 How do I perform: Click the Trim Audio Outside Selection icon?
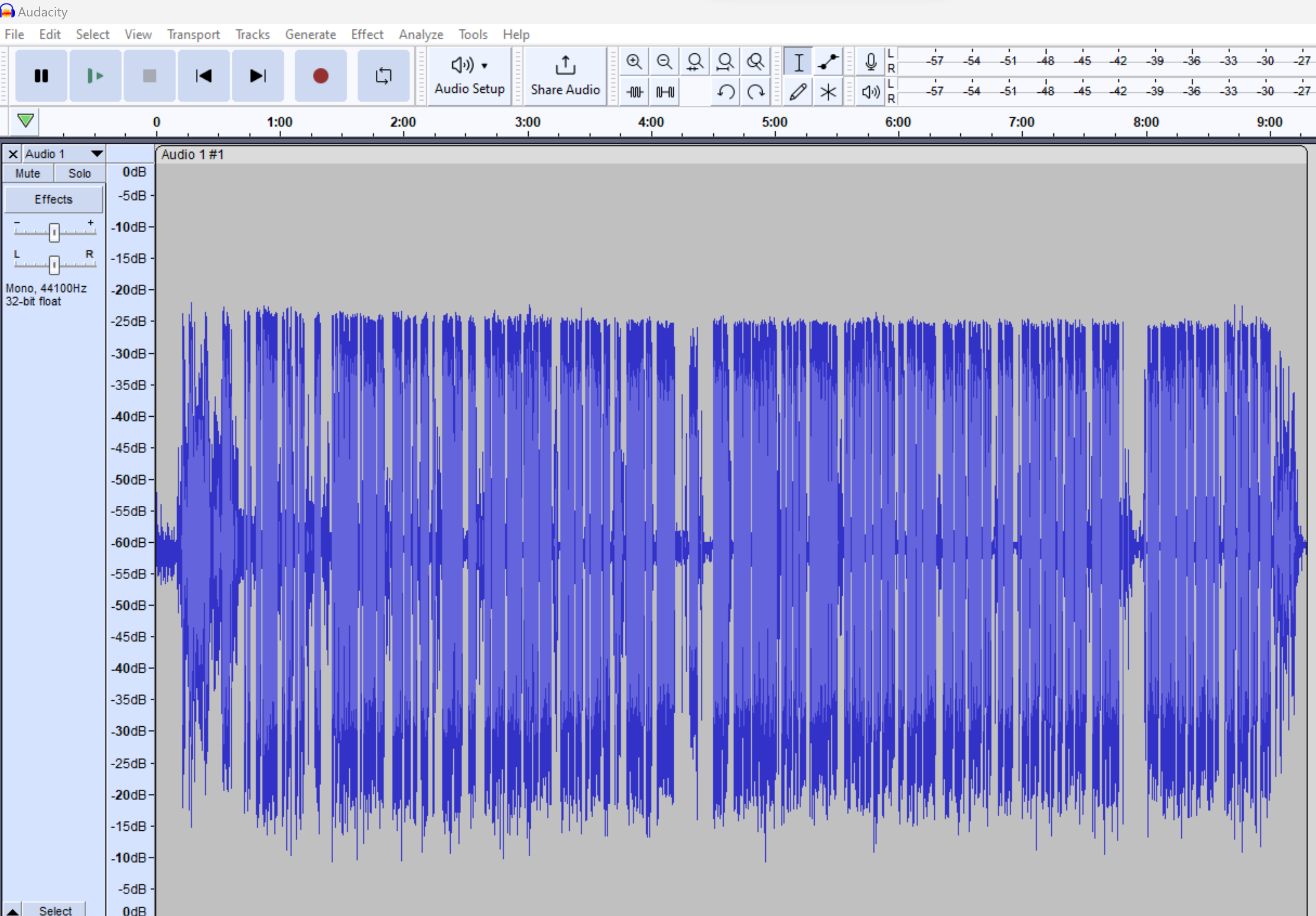tap(634, 92)
